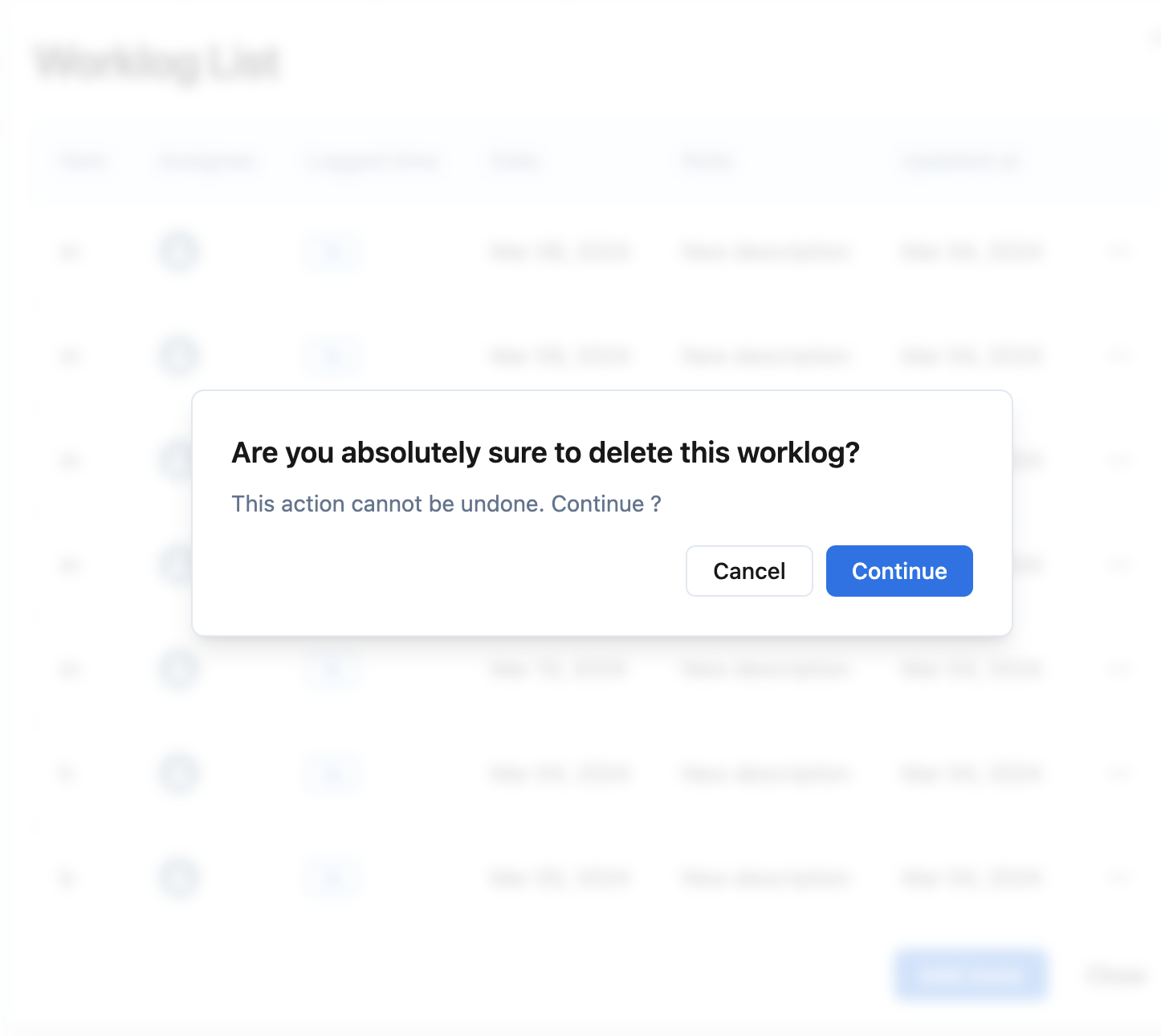
Task: Click the assignee avatar in the second row
Action: [178, 356]
